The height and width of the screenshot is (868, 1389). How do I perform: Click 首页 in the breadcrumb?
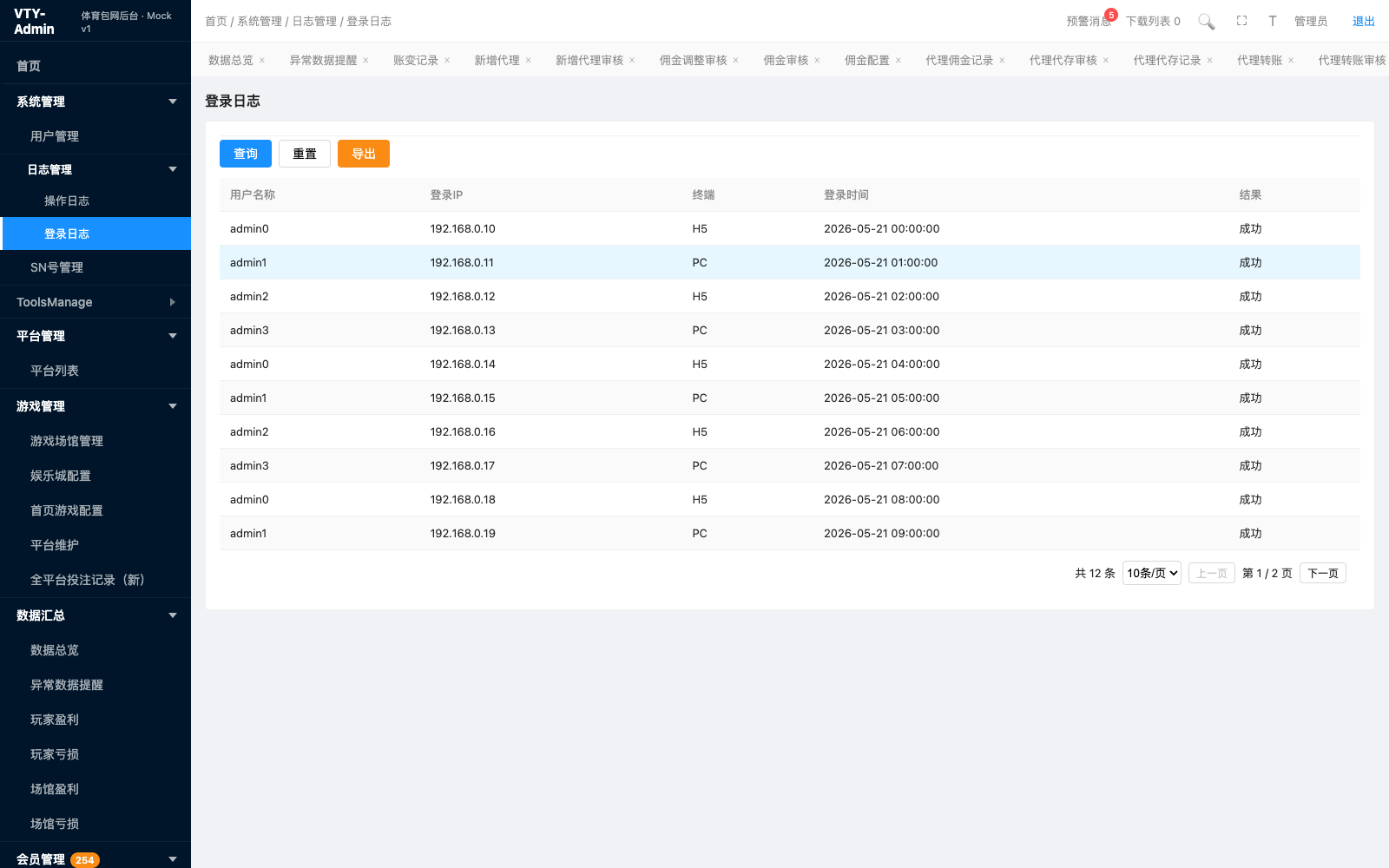click(216, 21)
